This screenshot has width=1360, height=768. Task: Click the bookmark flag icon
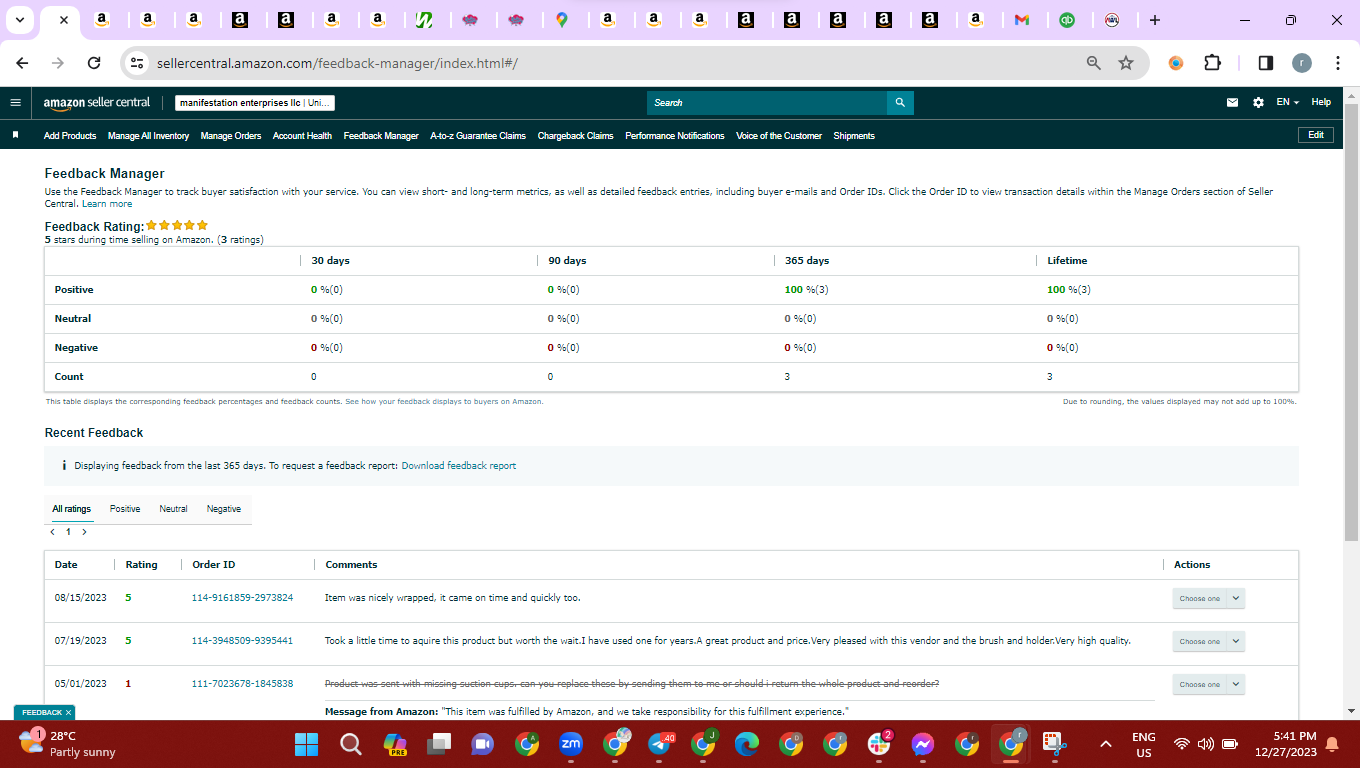tap(15, 135)
